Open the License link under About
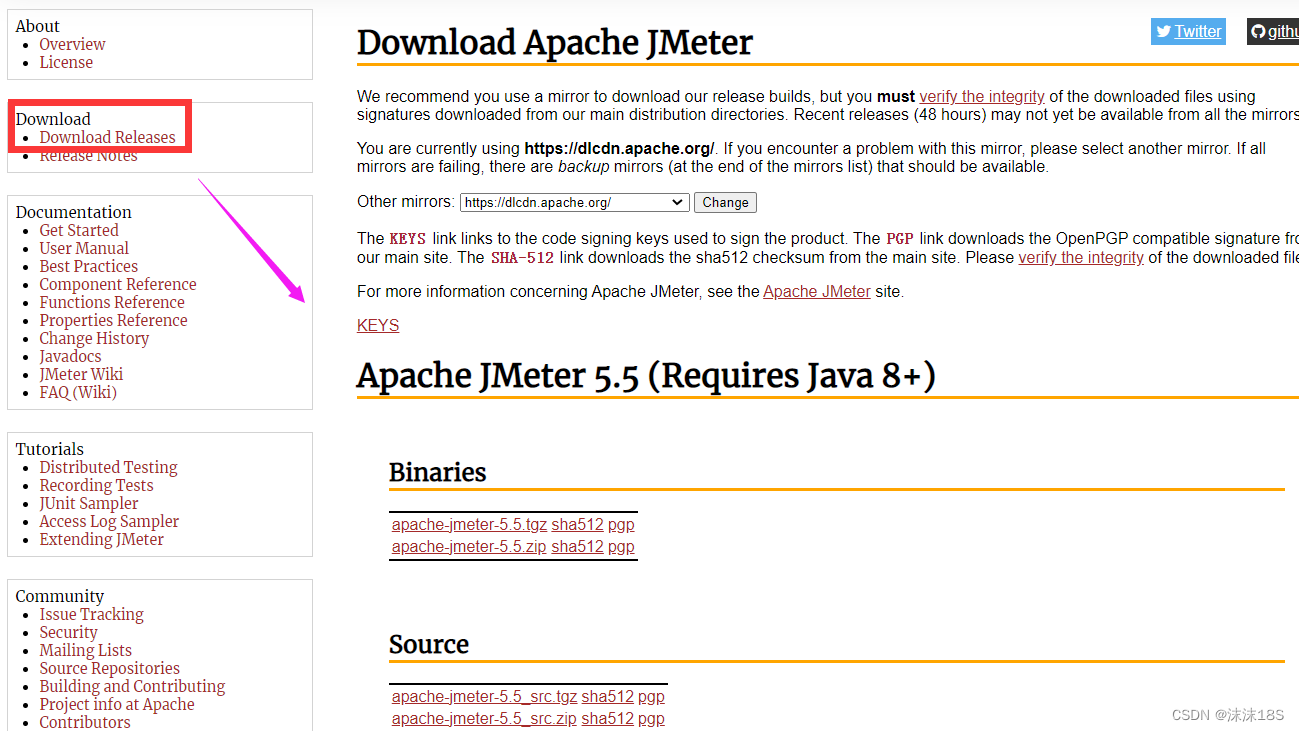Viewport: 1299px width, 731px height. 66,63
